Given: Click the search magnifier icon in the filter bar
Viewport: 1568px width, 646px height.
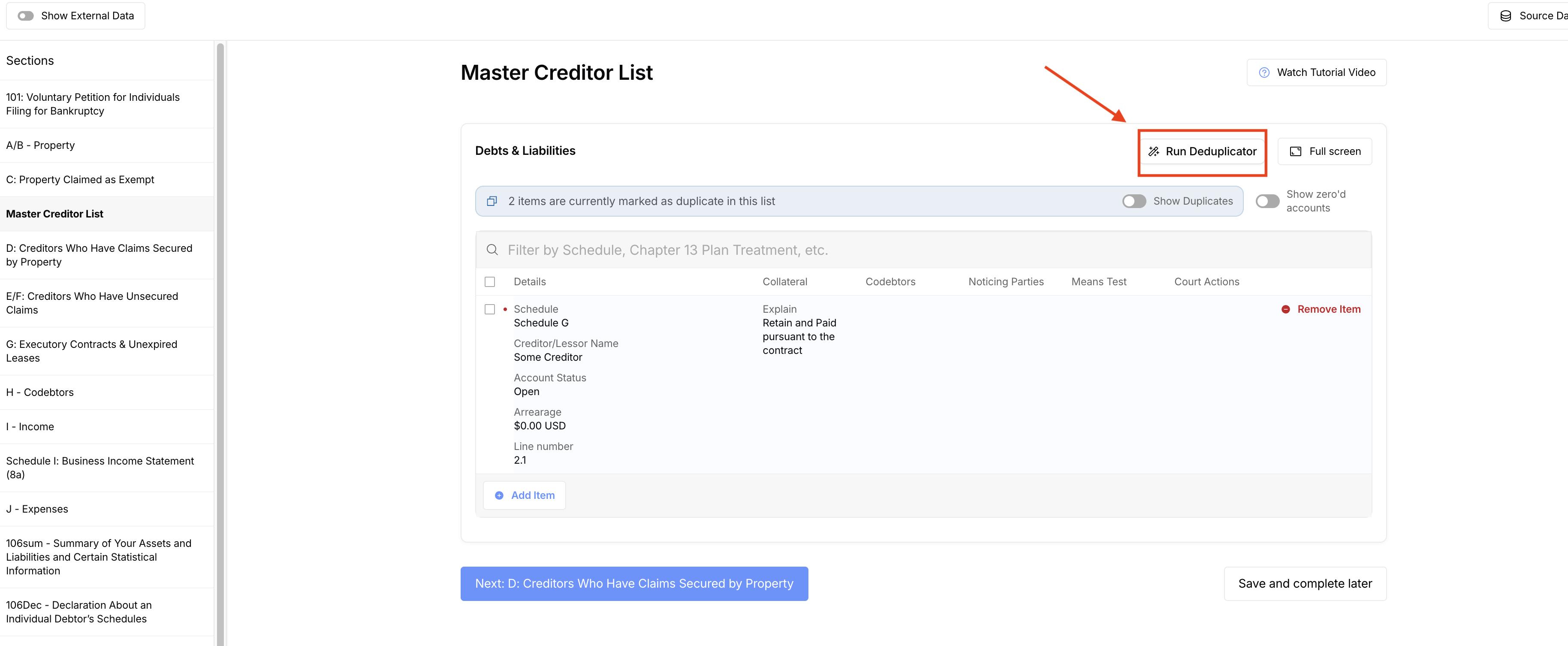Looking at the screenshot, I should click(x=492, y=250).
